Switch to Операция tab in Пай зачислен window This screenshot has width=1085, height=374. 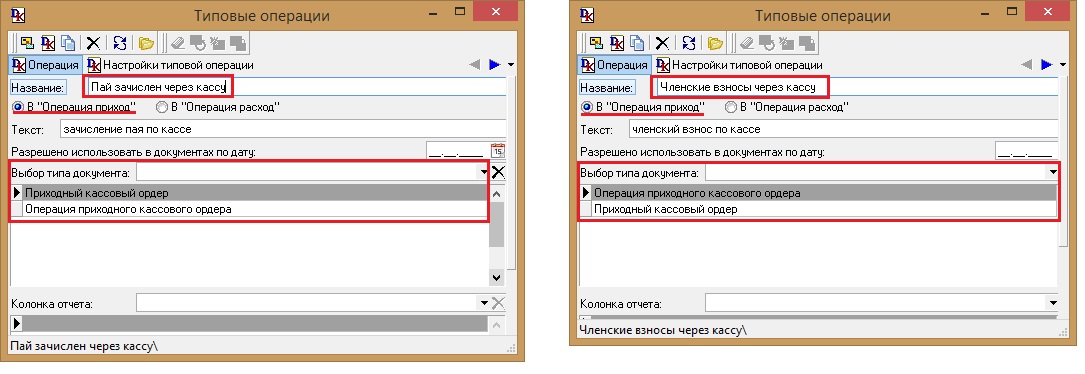(46, 65)
